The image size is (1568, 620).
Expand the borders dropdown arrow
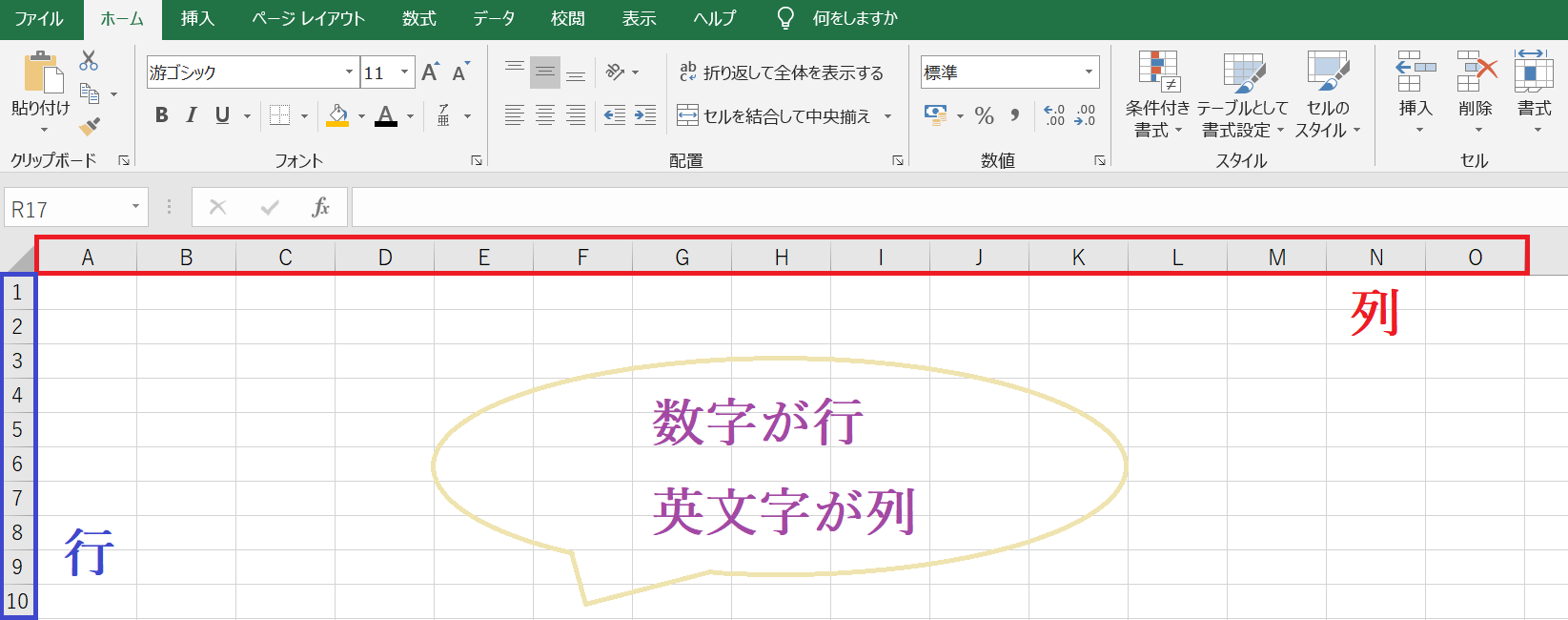pyautogui.click(x=305, y=116)
